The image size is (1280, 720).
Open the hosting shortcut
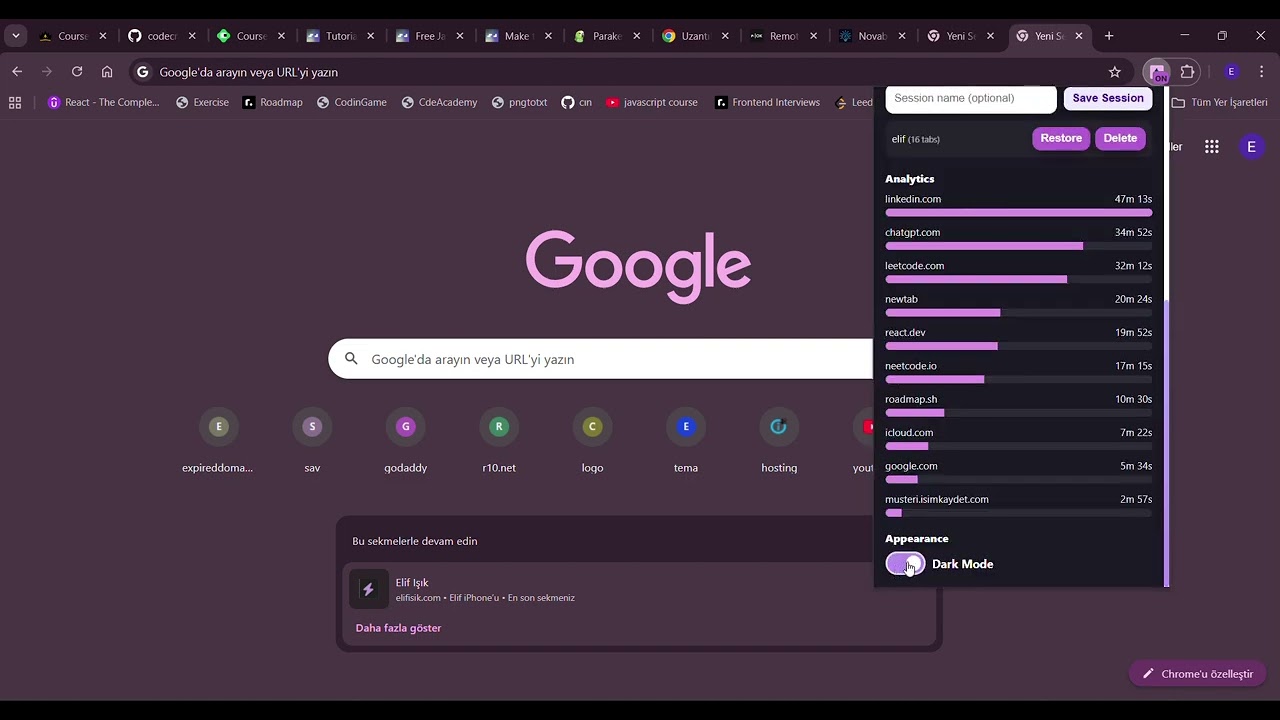point(779,440)
